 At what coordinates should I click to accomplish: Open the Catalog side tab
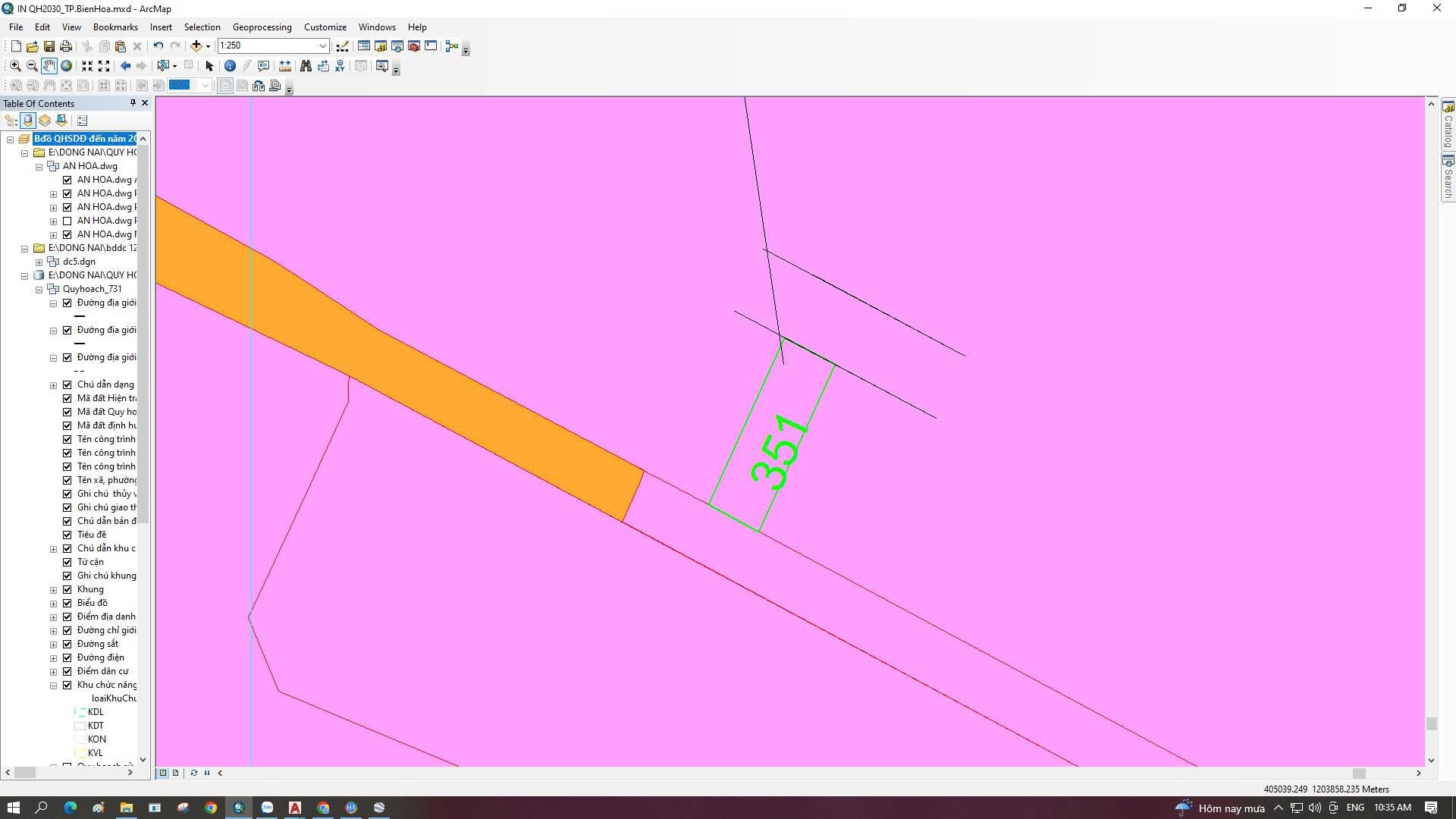coord(1448,125)
